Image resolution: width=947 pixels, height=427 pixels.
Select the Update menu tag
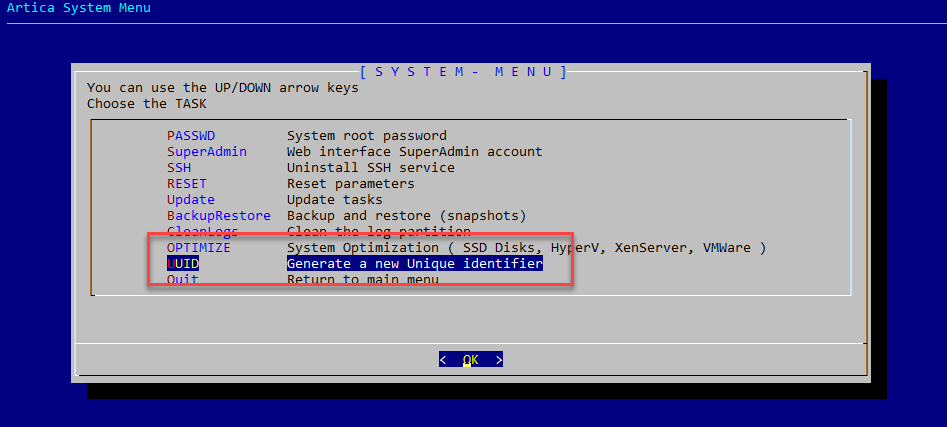pyautogui.click(x=191, y=200)
